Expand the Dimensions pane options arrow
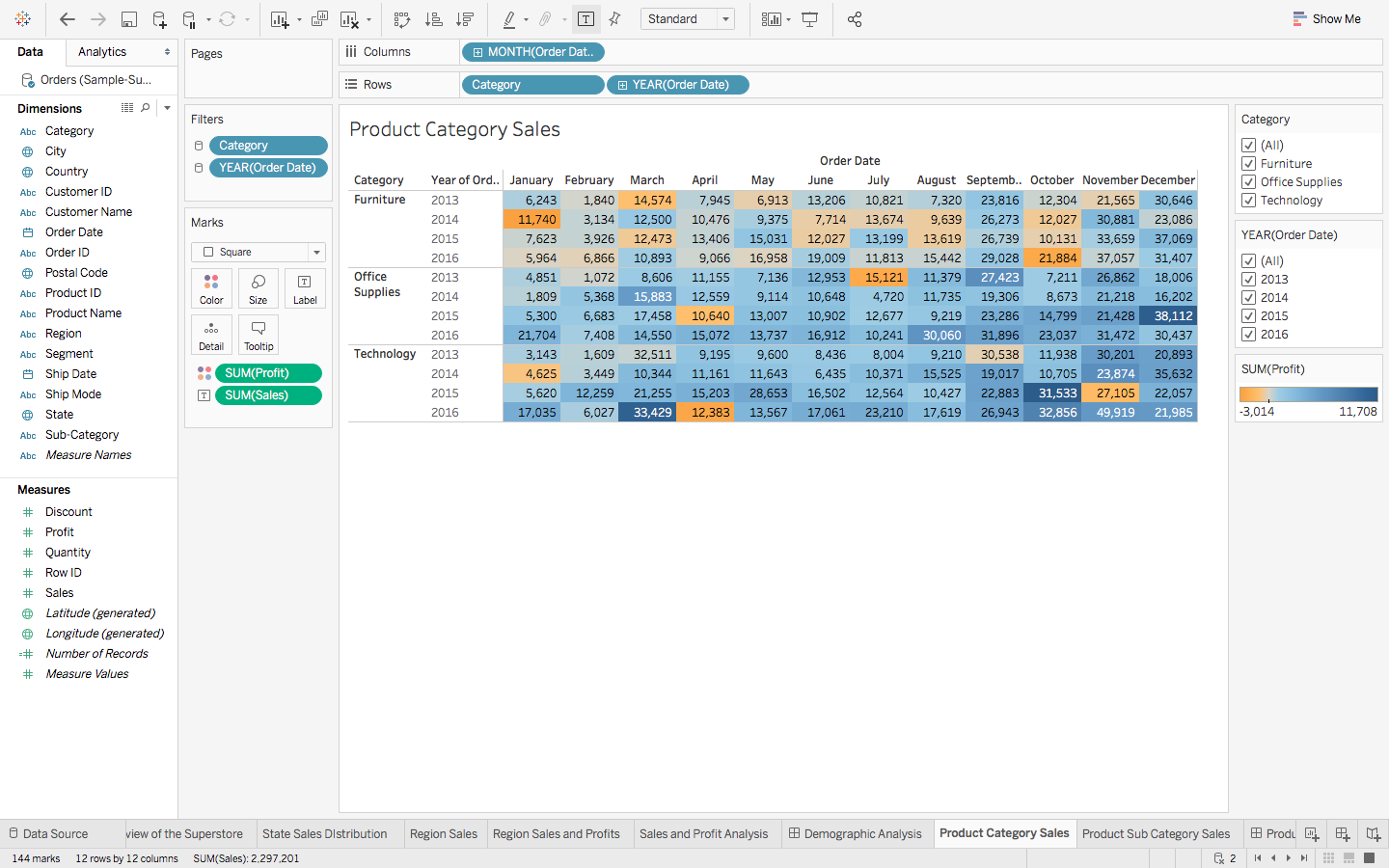This screenshot has width=1389, height=868. [167, 108]
